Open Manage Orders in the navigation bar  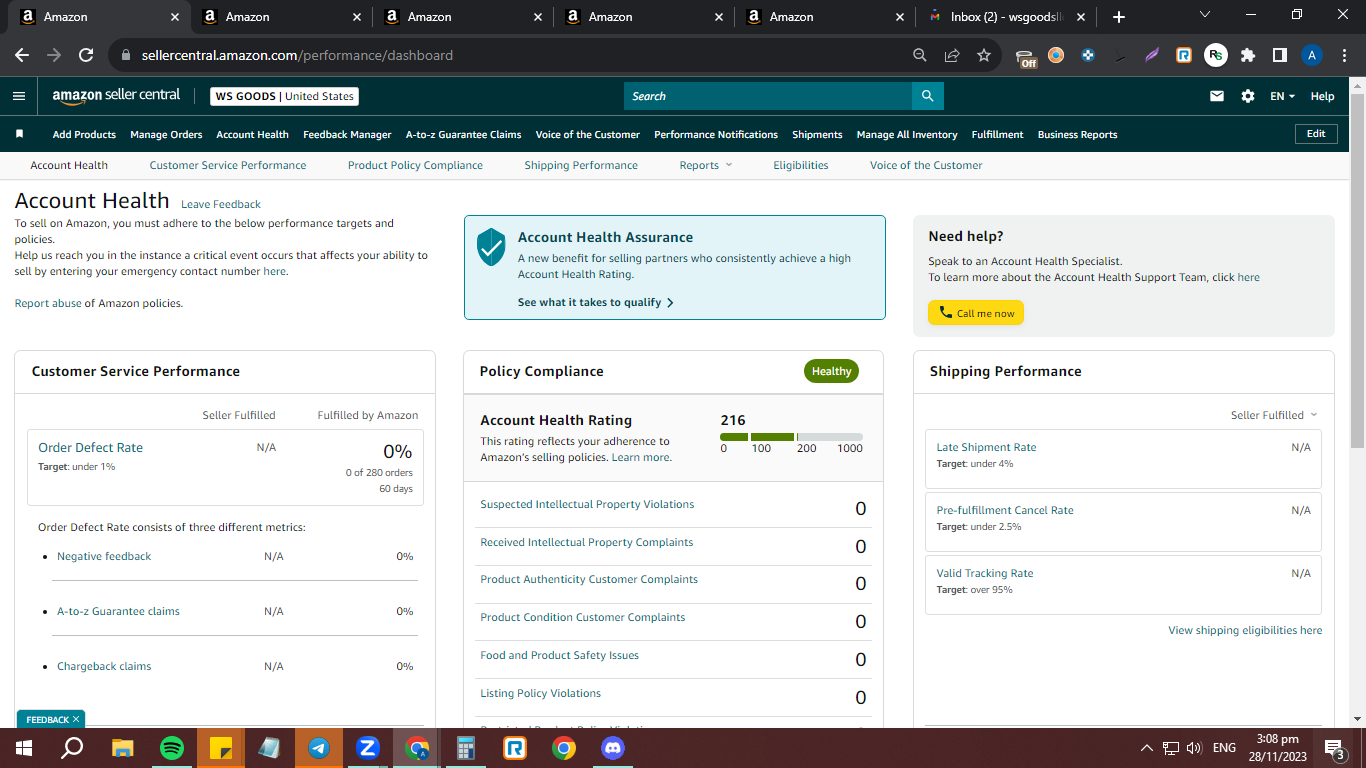tap(166, 134)
